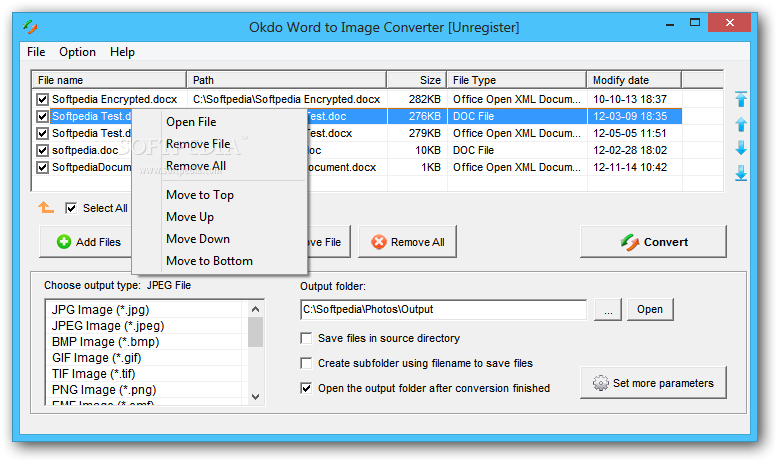Screen dimensions: 778x462
Task: Disable Open the output folder after conversion
Action: (306, 388)
